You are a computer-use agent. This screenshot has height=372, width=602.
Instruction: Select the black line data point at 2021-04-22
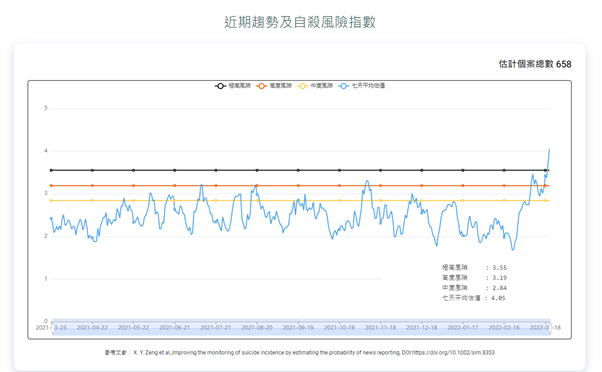[92, 170]
